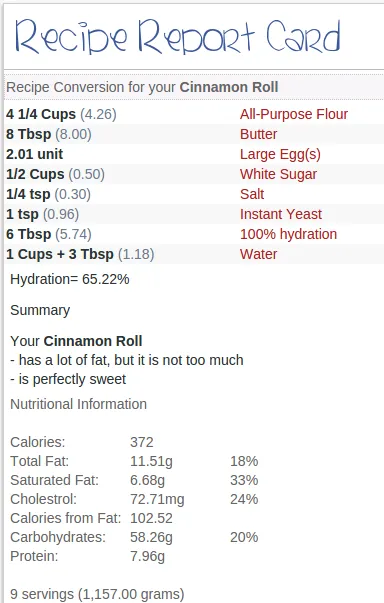This screenshot has height=603, width=384.
Task: Click the All-Purpose Flour ingredient link
Action: (x=294, y=114)
